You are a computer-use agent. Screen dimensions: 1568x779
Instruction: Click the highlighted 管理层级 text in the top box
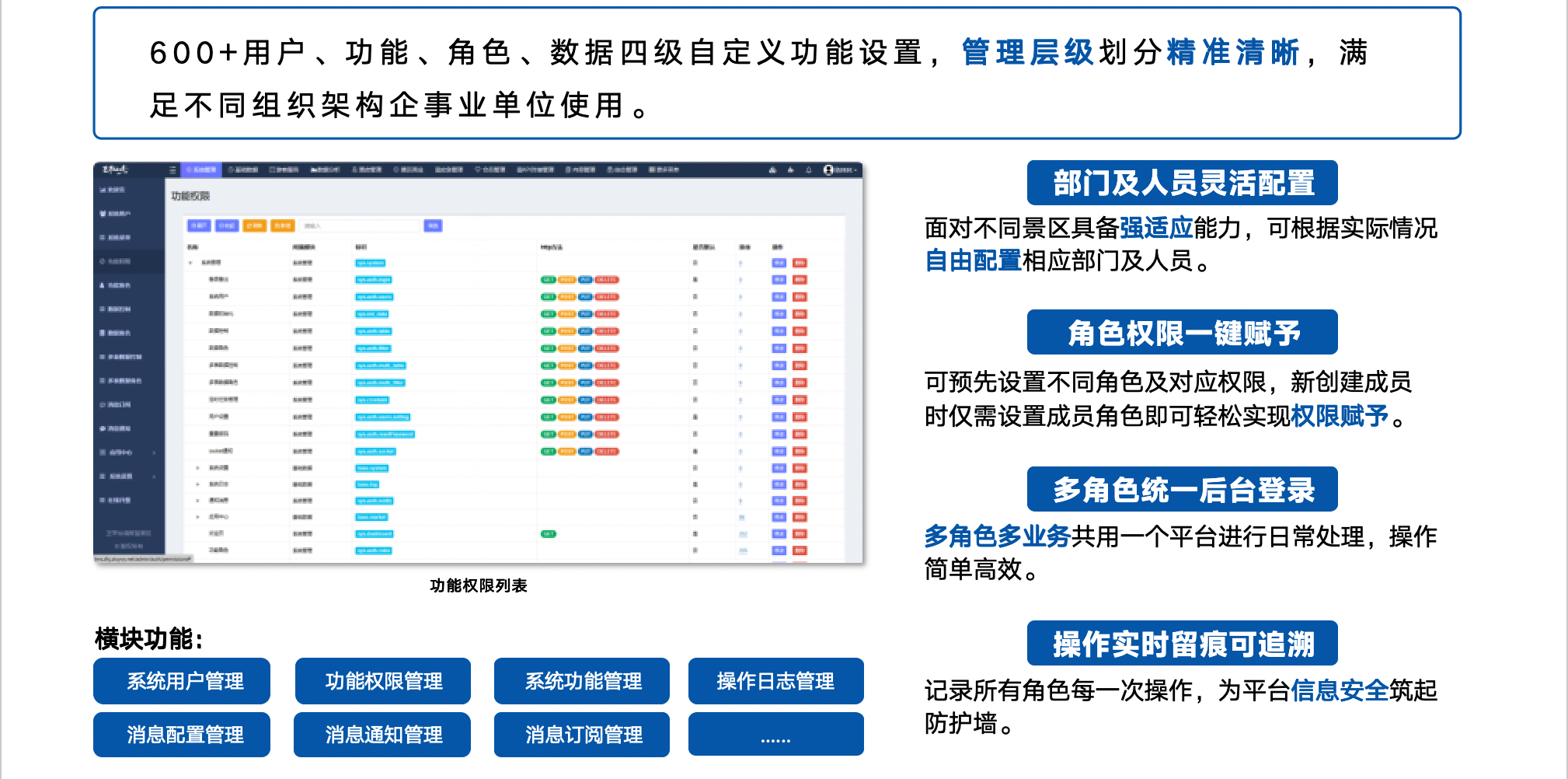[1028, 53]
